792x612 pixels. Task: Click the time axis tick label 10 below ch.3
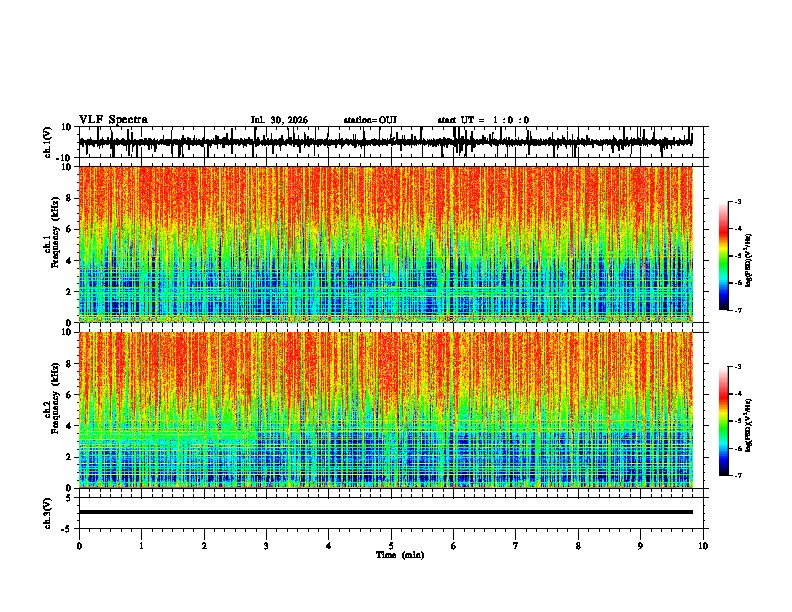(703, 546)
